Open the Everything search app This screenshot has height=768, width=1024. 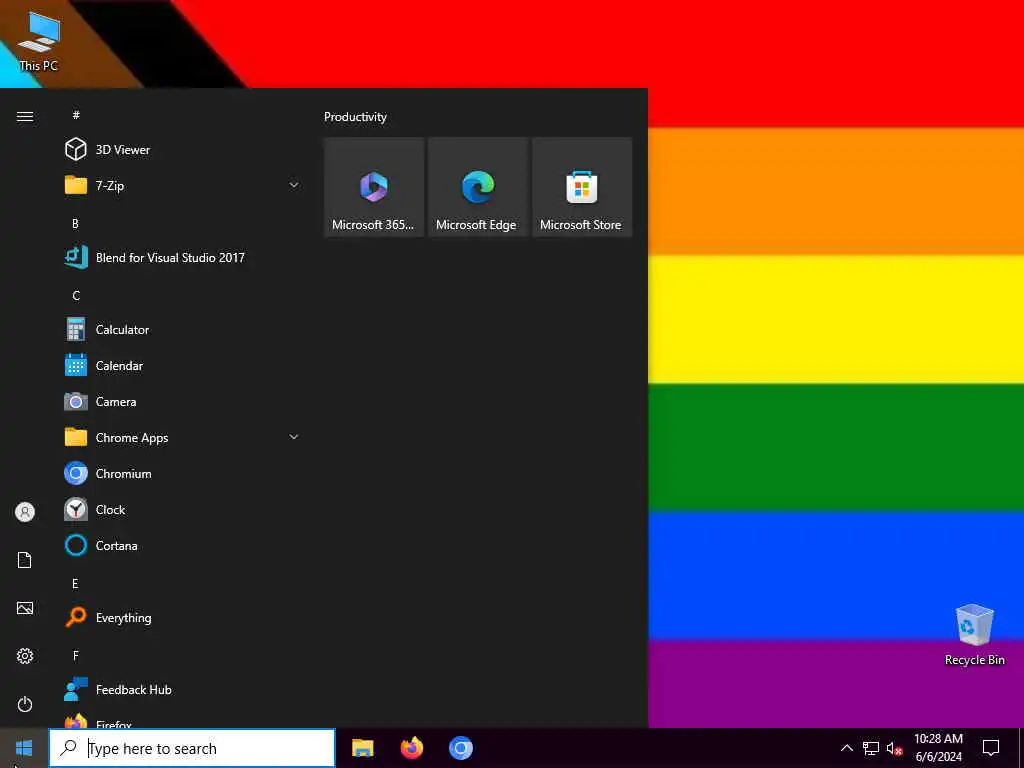point(183,617)
